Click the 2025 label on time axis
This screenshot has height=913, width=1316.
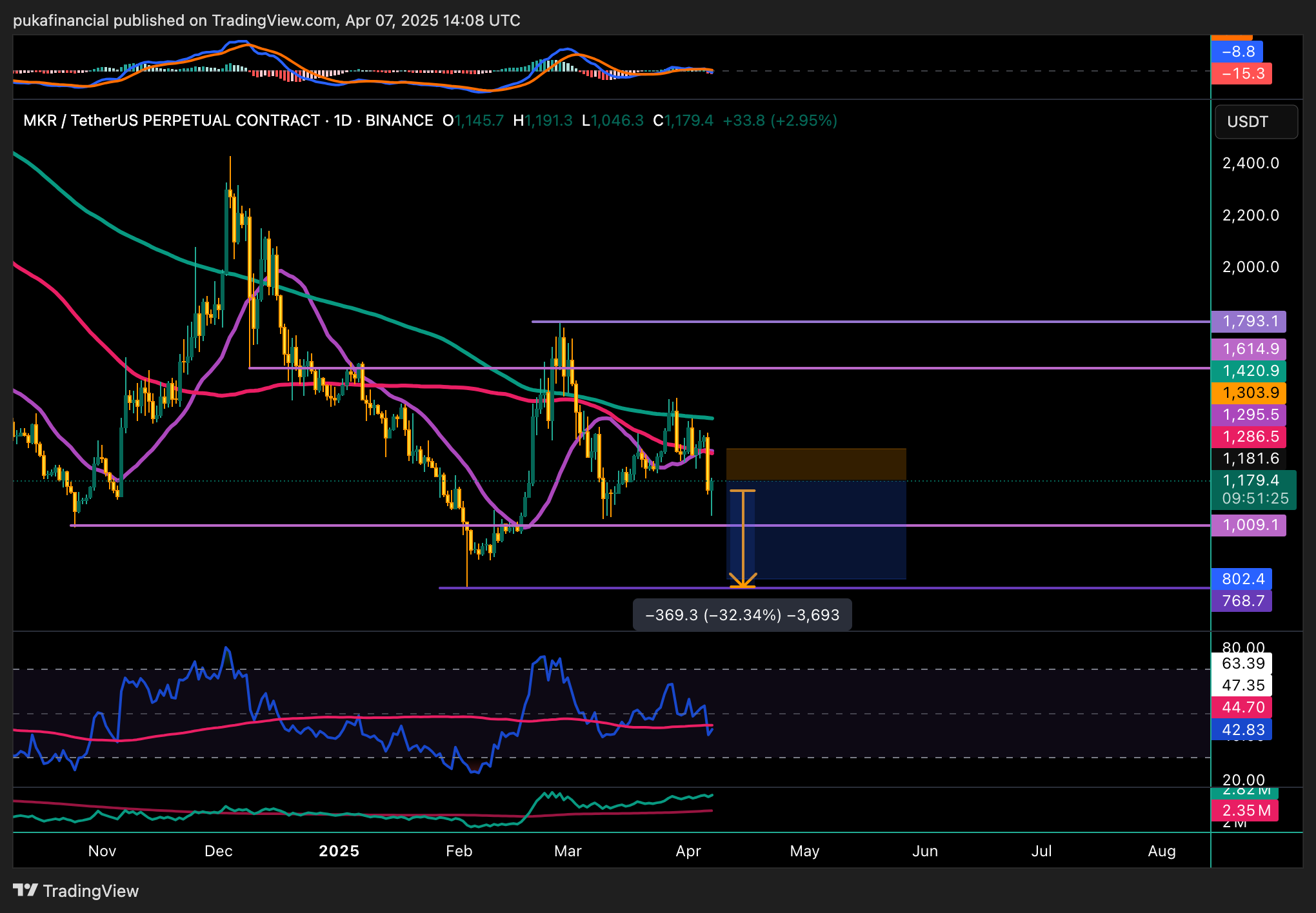(339, 851)
